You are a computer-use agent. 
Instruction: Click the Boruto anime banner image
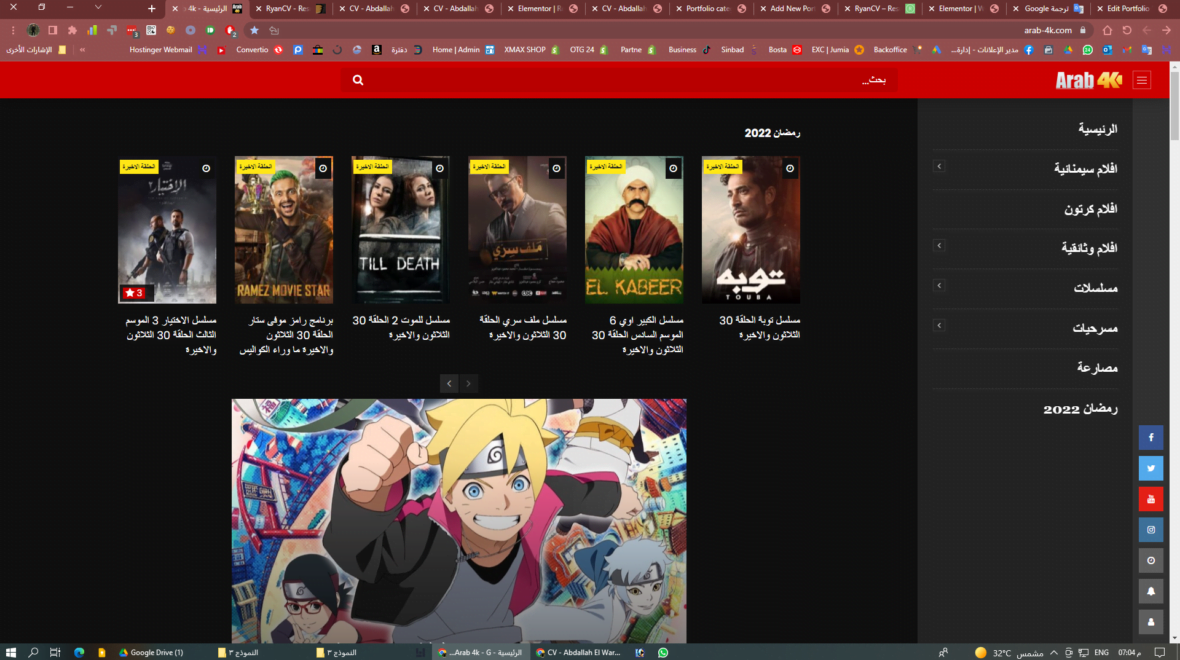(458, 520)
